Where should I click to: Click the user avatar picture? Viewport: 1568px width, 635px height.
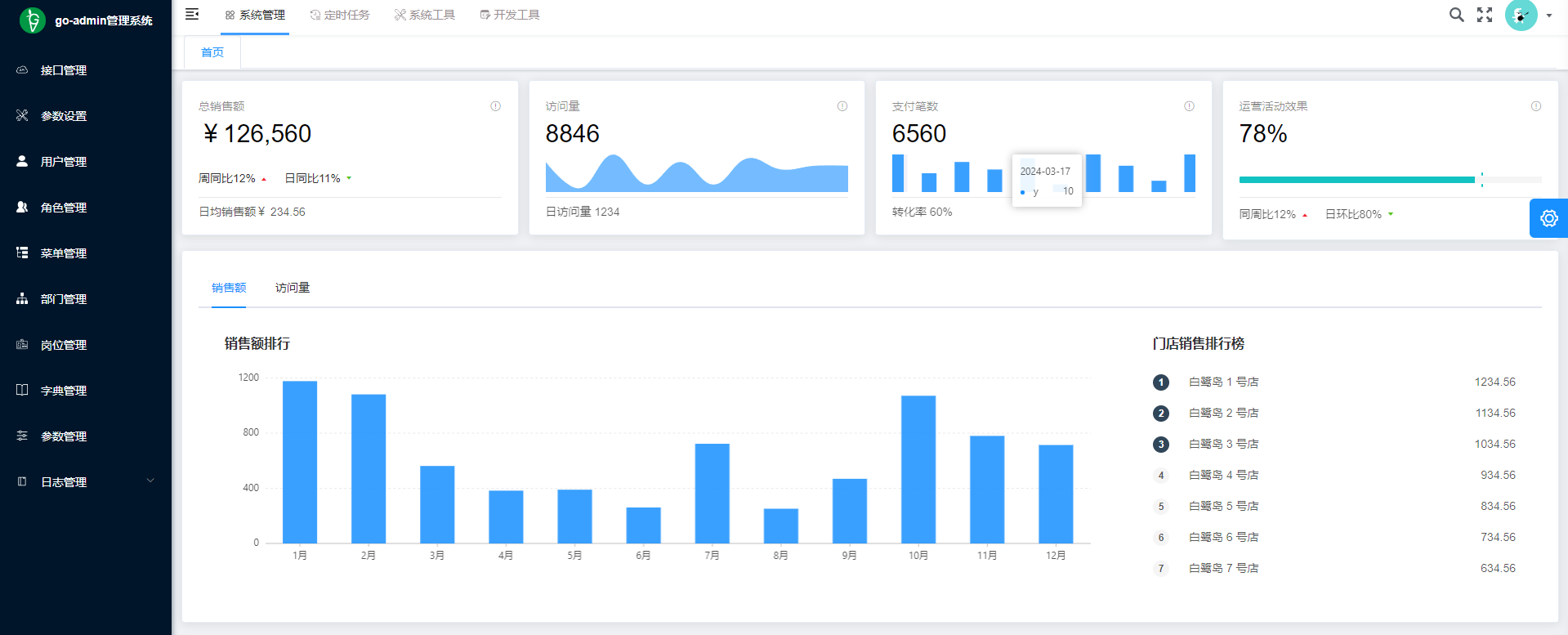pos(1521,15)
